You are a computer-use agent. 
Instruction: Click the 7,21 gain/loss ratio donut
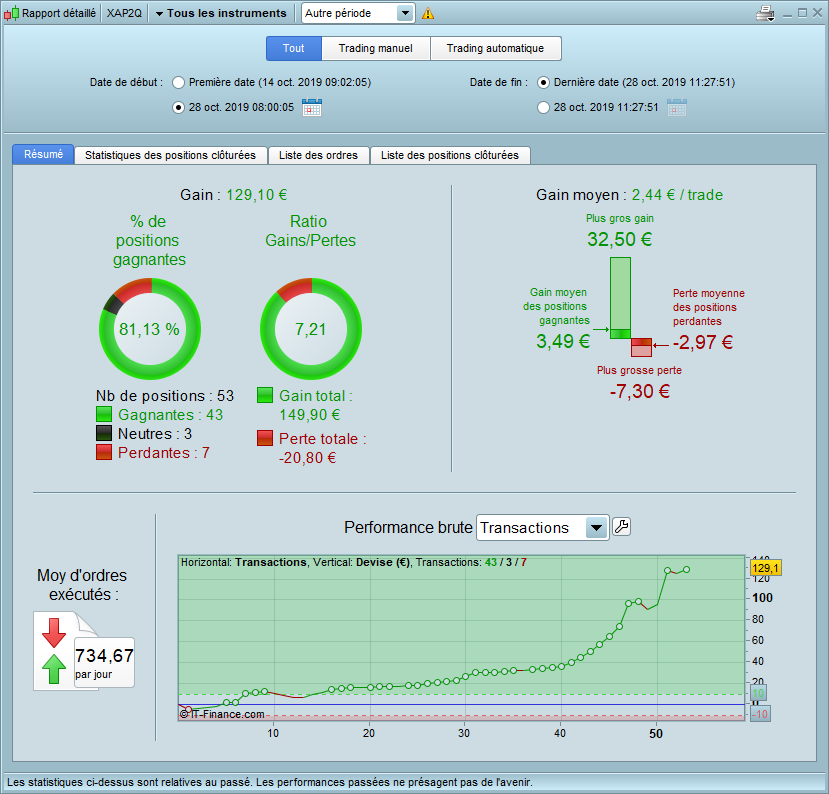coord(311,329)
